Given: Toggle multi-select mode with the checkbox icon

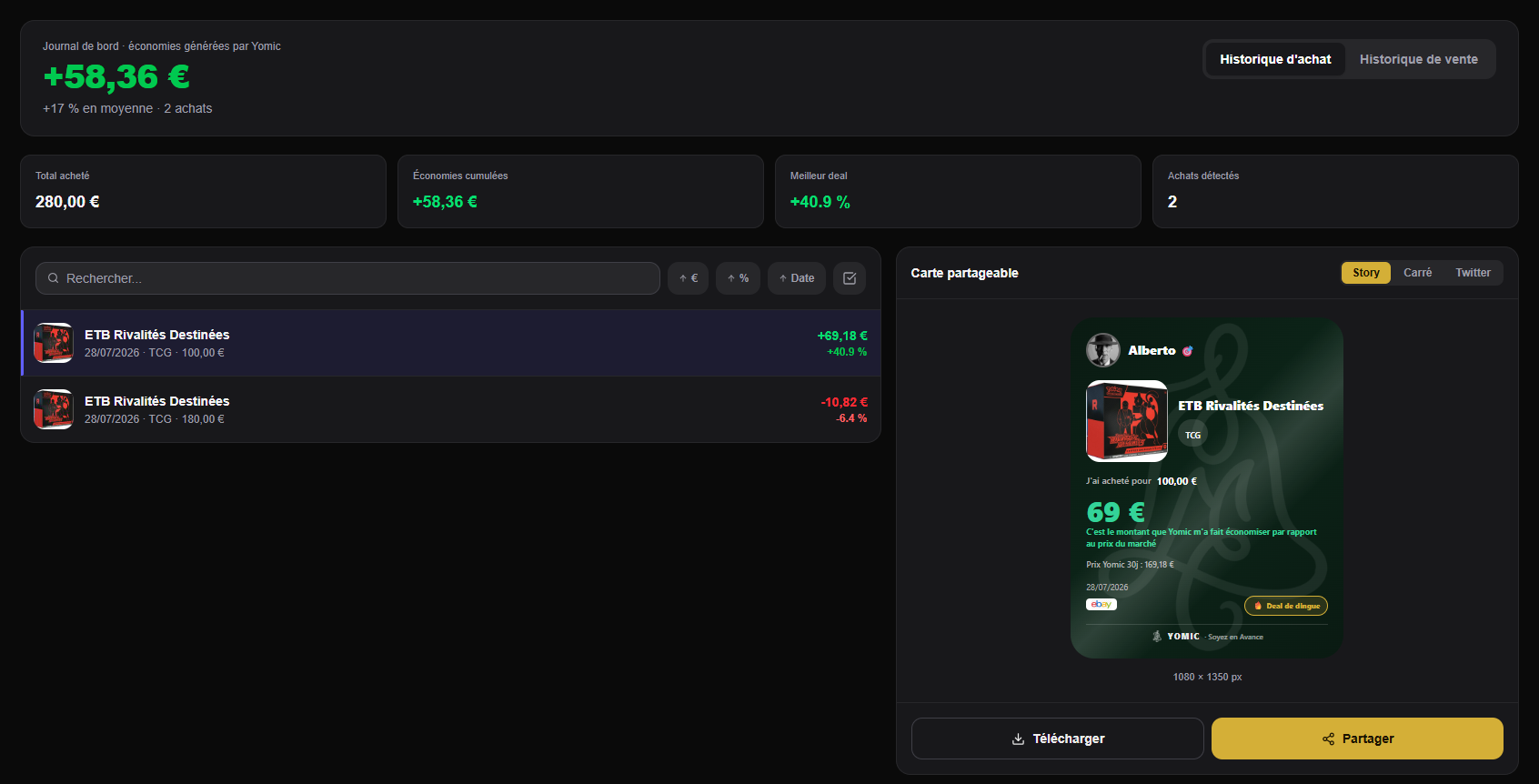Looking at the screenshot, I should click(850, 278).
